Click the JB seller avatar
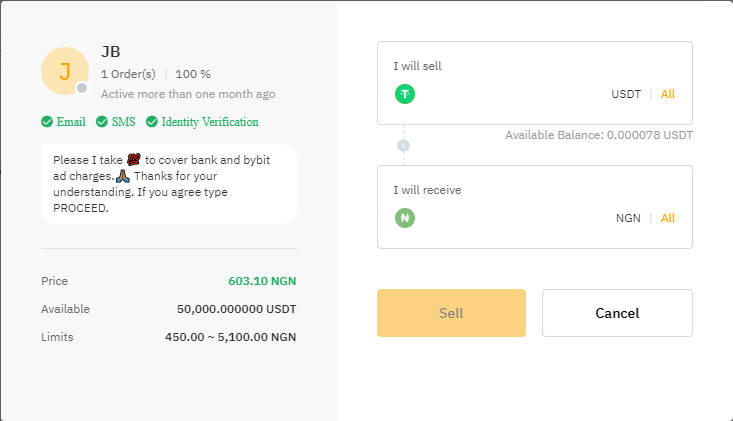The image size is (733, 421). point(65,71)
